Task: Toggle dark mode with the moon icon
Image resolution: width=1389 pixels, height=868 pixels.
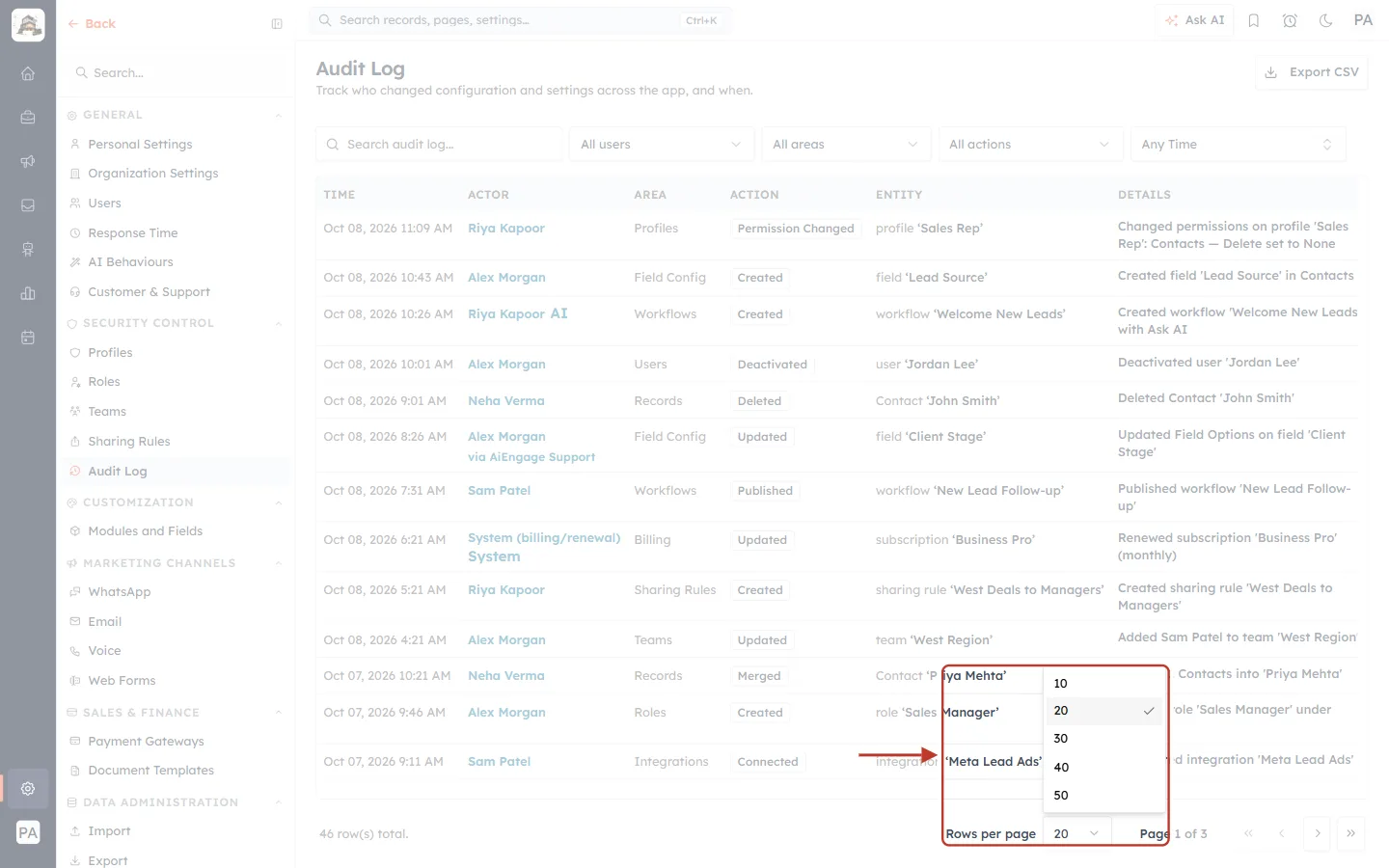Action: 1326,20
